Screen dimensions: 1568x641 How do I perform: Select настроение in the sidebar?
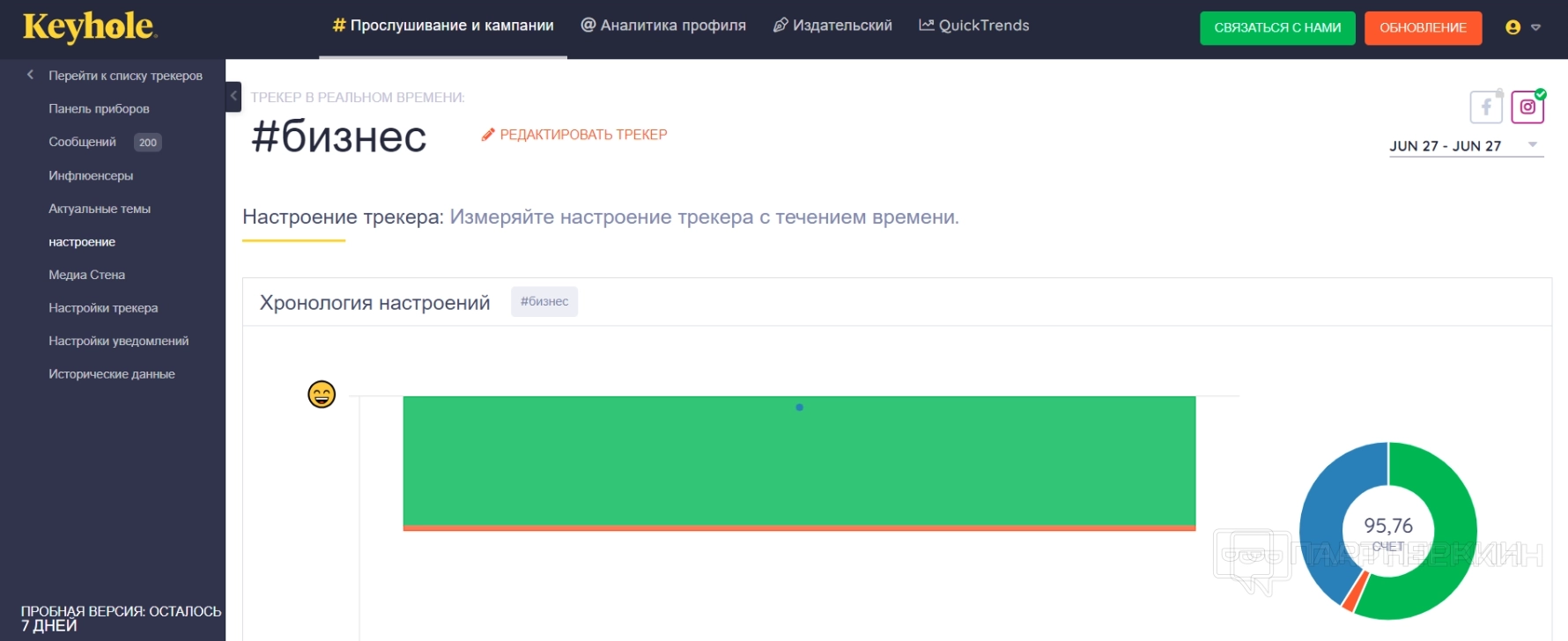click(82, 242)
